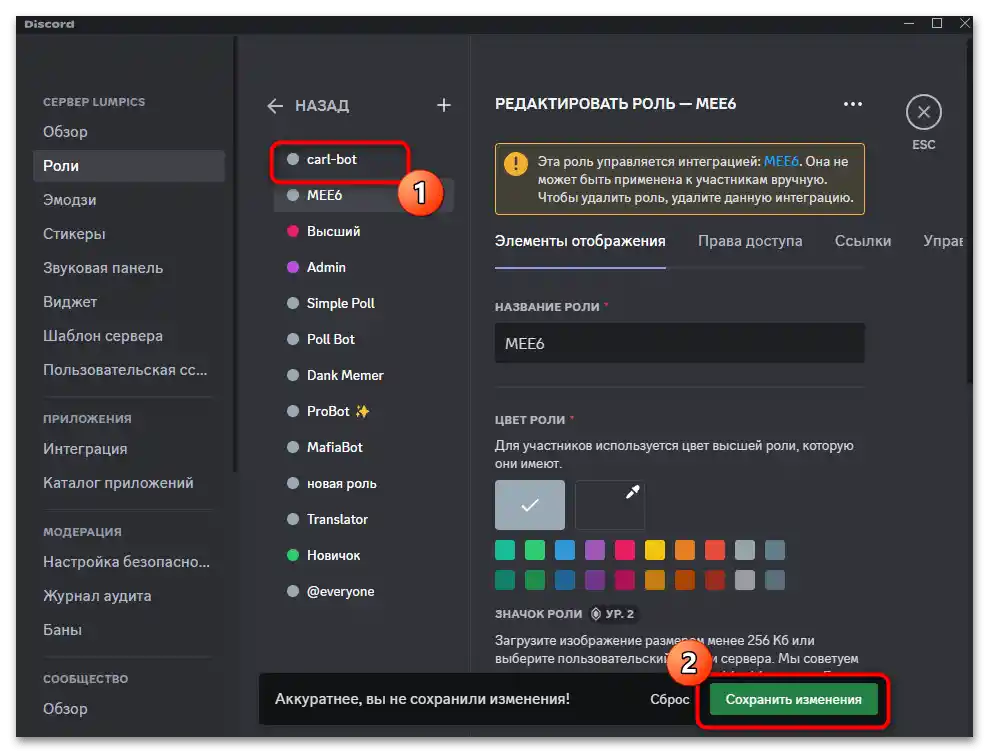
Task: Pick the yellow role color swatch
Action: pos(655,550)
